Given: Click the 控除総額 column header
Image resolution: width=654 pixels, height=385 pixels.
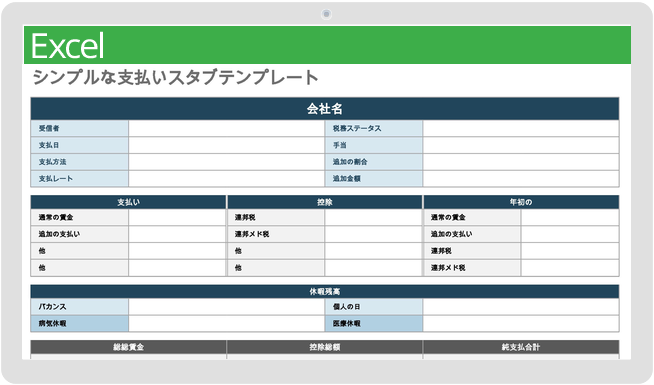Looking at the screenshot, I should pyautogui.click(x=324, y=347).
